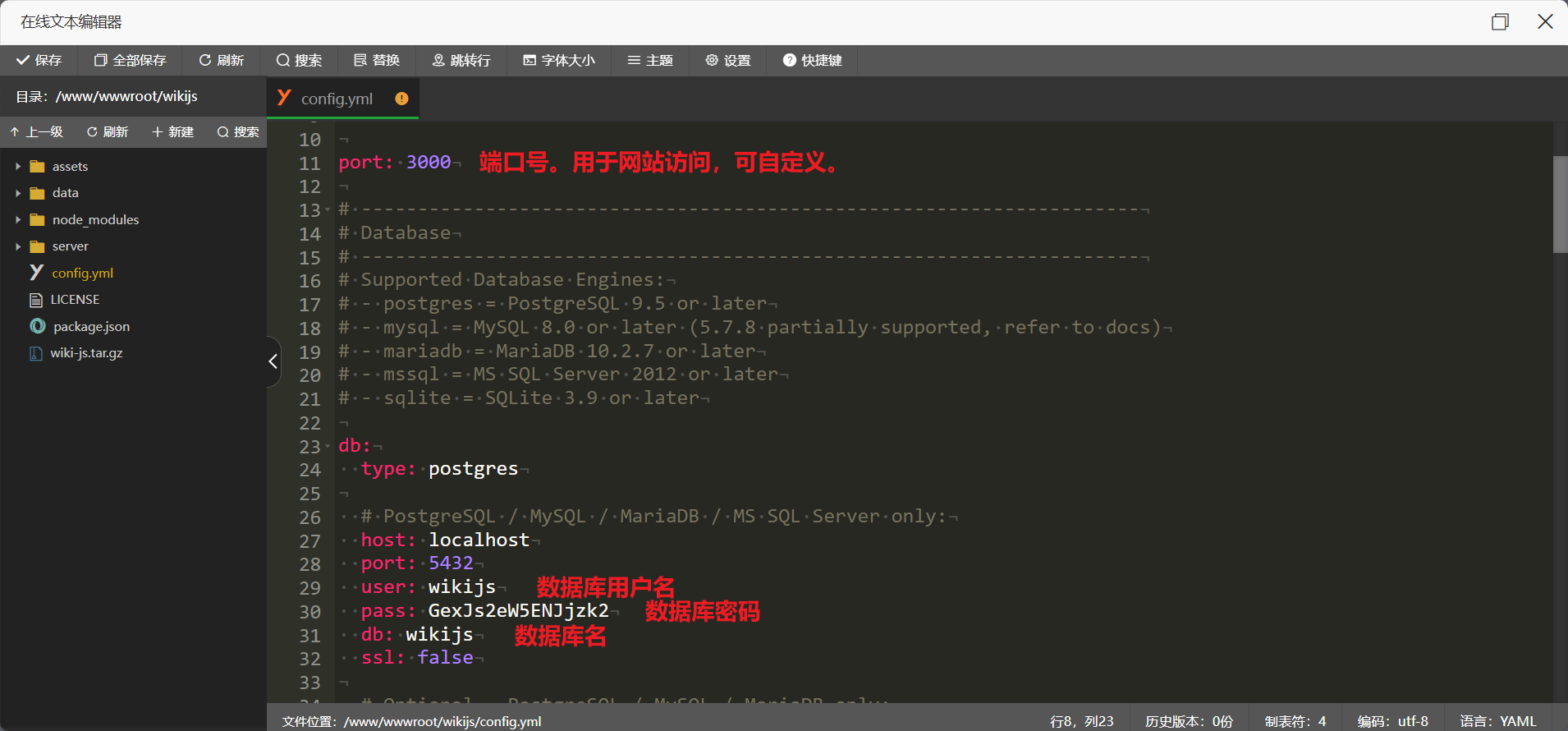Click 文件位置 path in status bar
The width and height of the screenshot is (1568, 731).
(411, 721)
